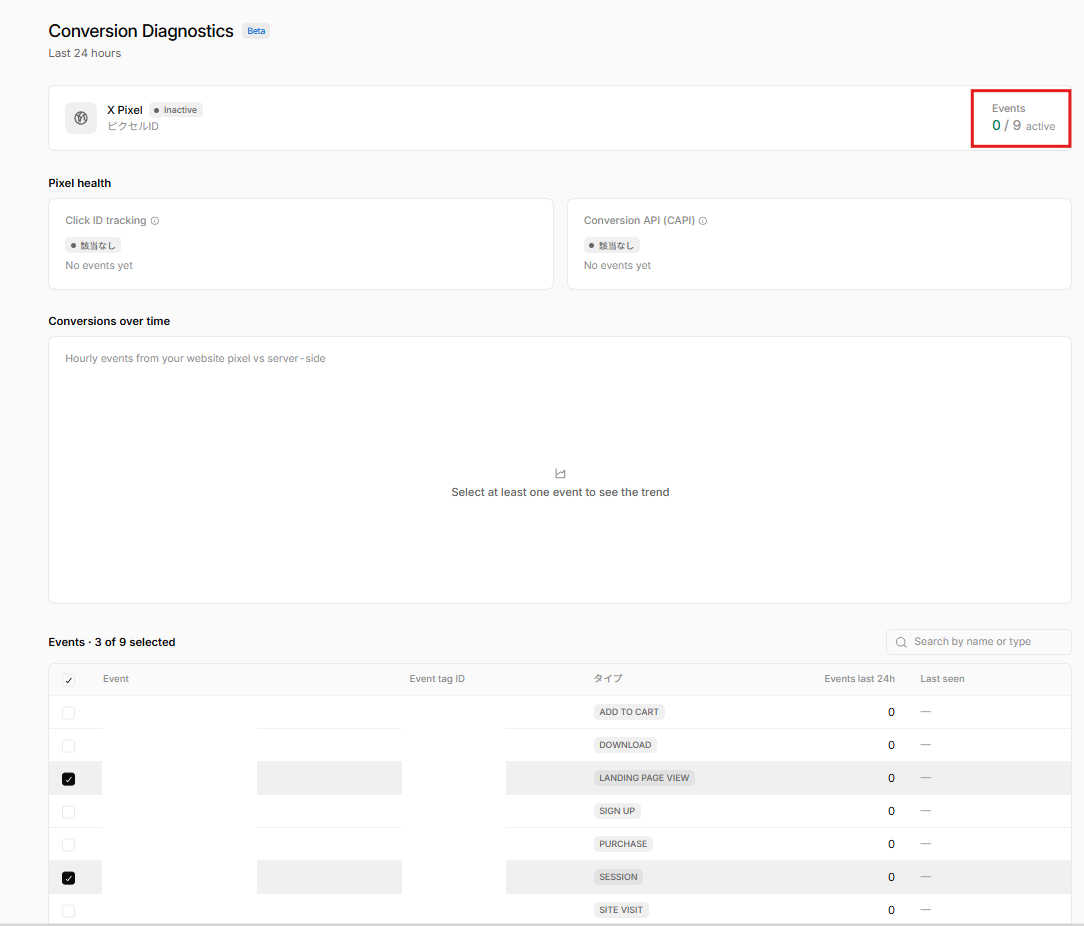Click the Beta badge beside the title

pyautogui.click(x=256, y=31)
